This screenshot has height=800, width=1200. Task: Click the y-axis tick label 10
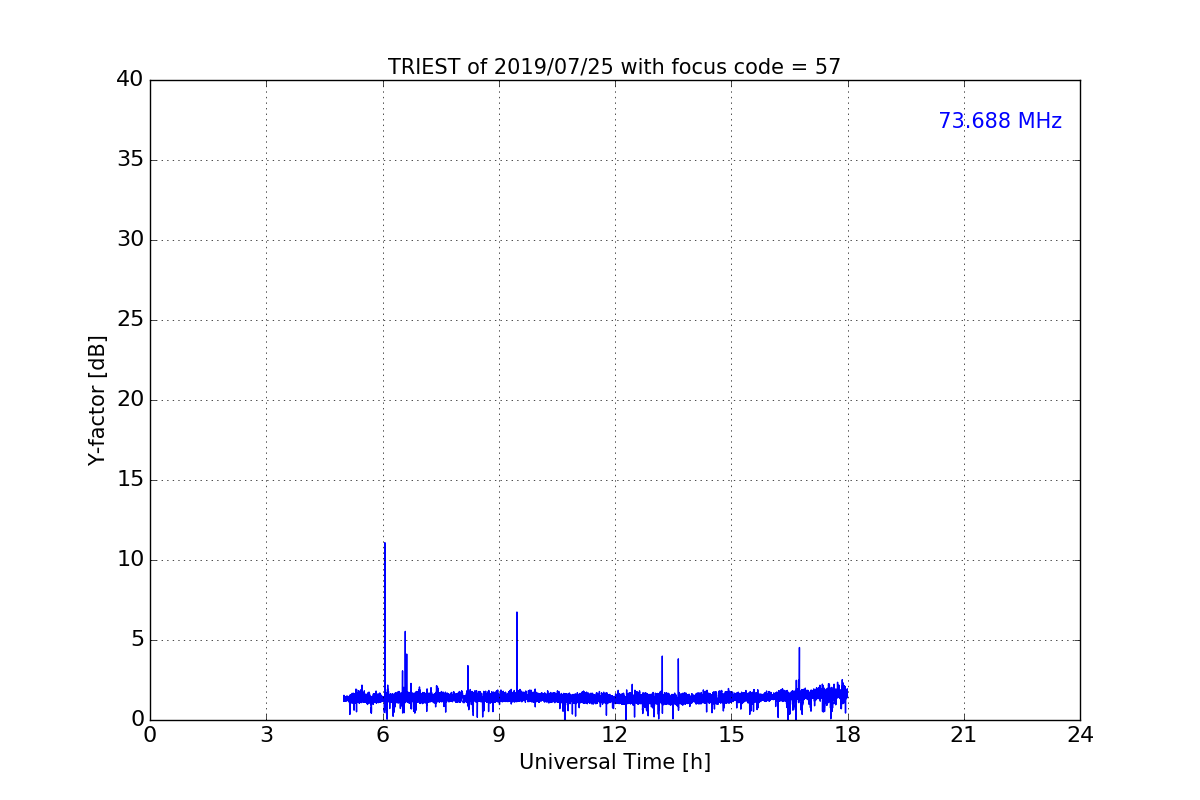(130, 560)
